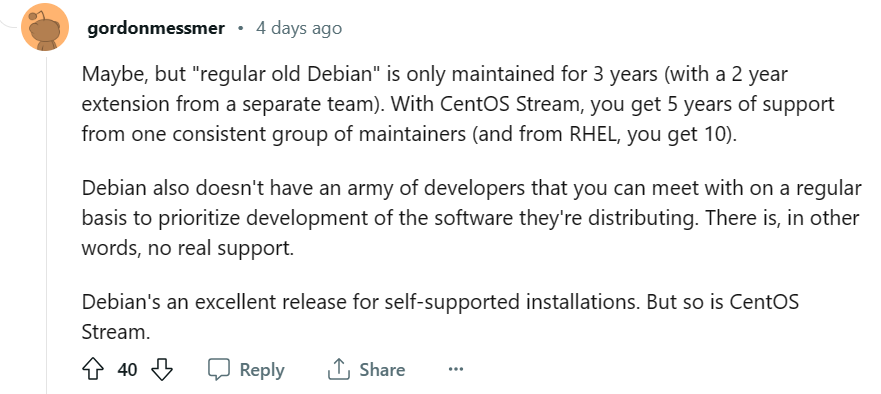The image size is (881, 394).
Task: Open the three-dot more options menu
Action: 455,370
